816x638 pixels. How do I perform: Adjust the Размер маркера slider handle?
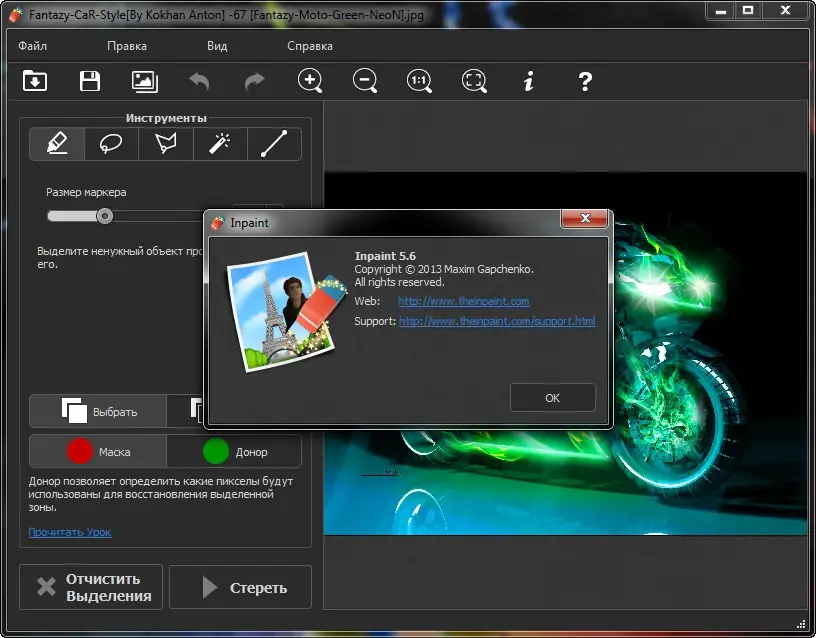pos(105,216)
